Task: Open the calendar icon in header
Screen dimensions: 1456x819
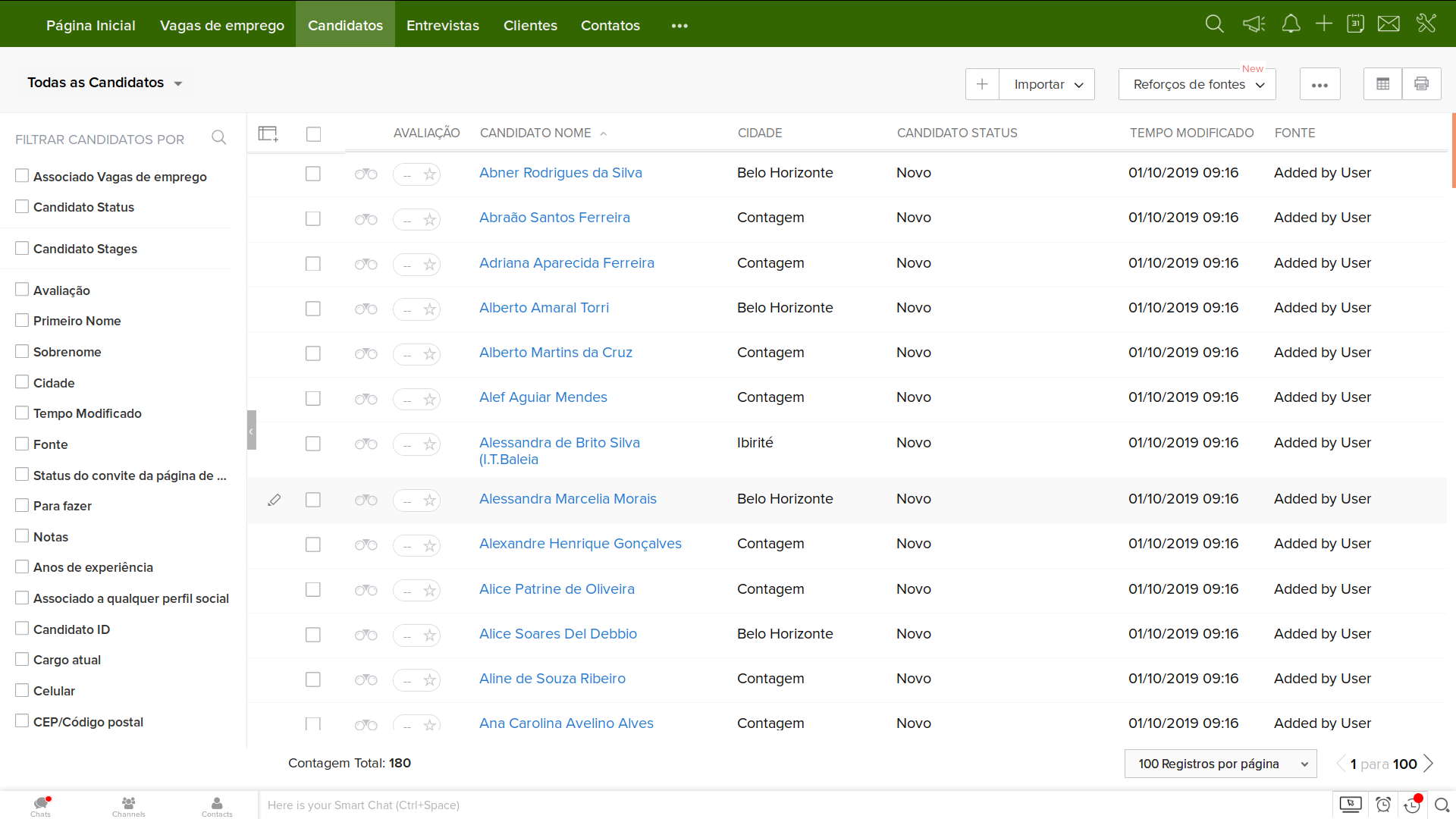Action: tap(1355, 24)
